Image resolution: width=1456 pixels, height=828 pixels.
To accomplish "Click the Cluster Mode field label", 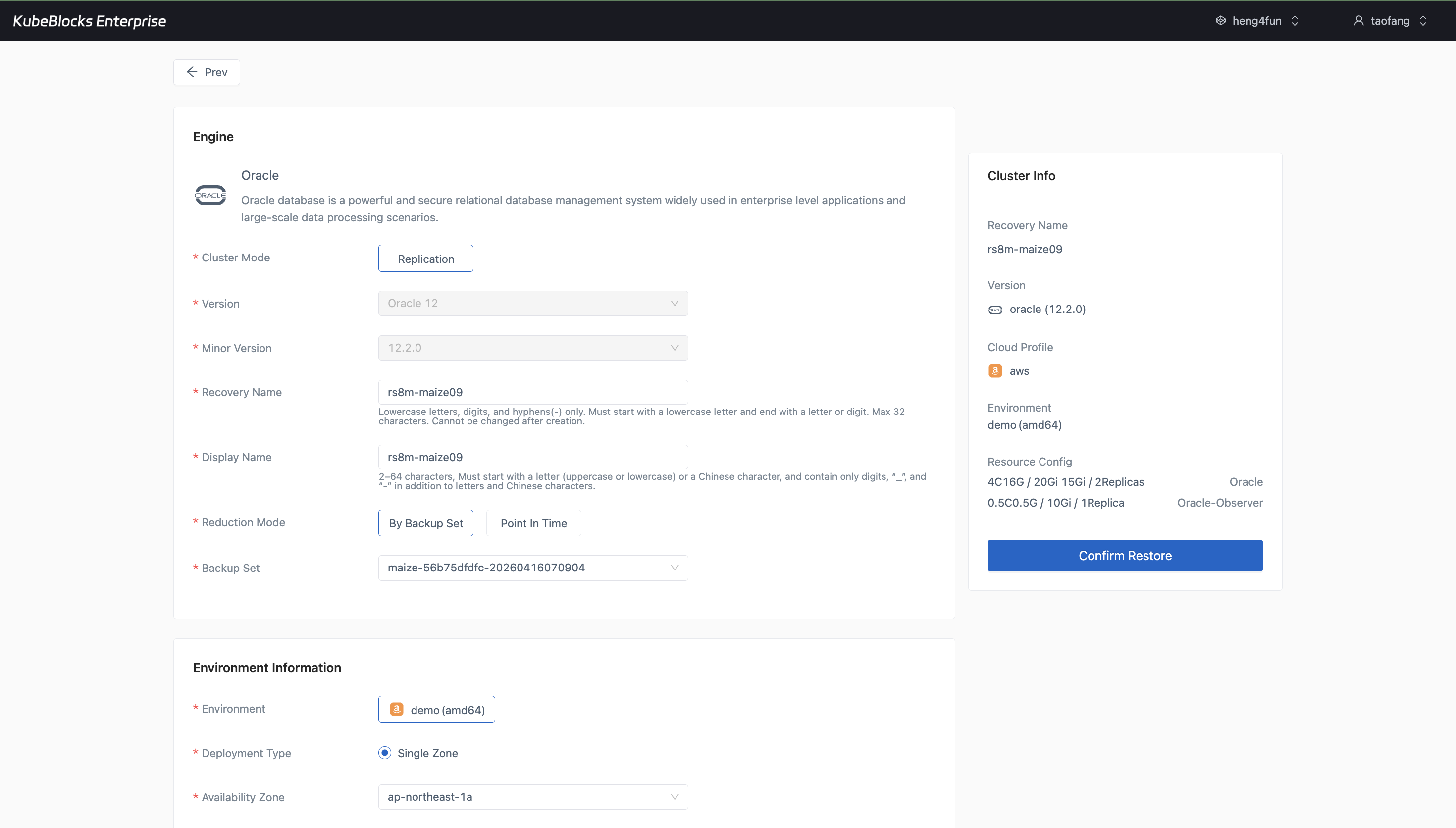I will click(x=235, y=258).
